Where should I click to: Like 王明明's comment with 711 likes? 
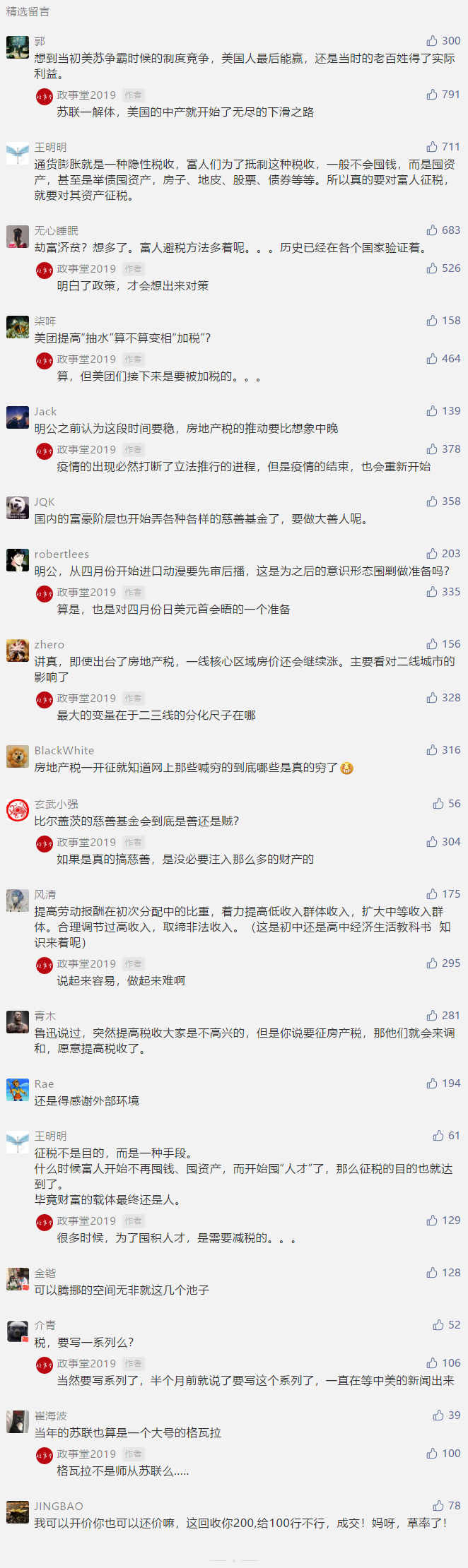point(432,147)
